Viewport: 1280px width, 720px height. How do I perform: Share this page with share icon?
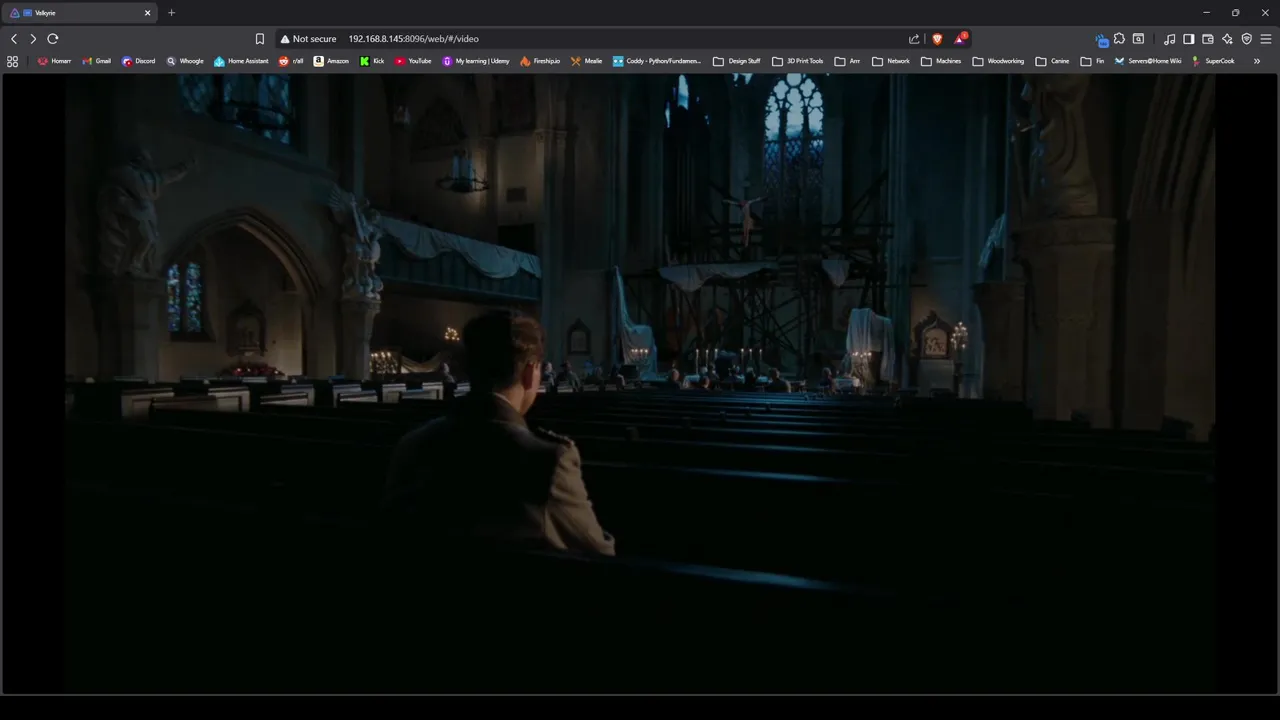pos(914,39)
